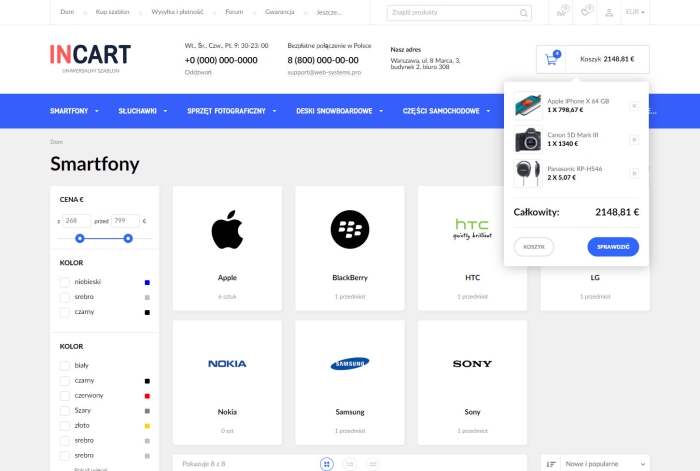Check the czarny filter below biały
The width and height of the screenshot is (700, 471).
(x=65, y=381)
